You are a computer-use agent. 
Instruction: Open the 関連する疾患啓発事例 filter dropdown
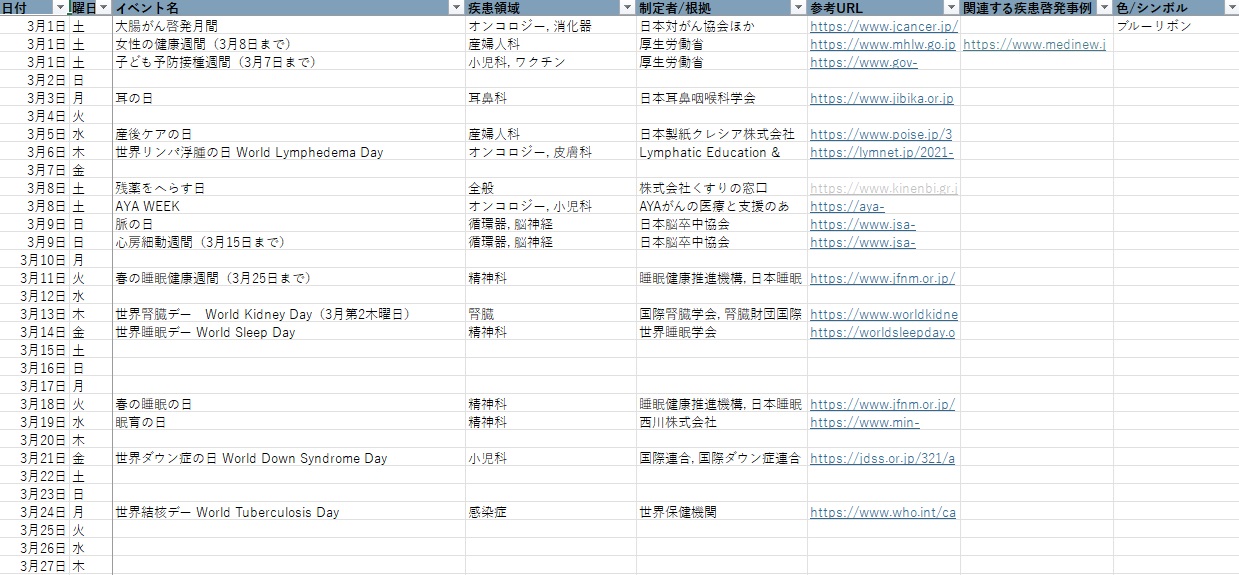click(x=1103, y=8)
